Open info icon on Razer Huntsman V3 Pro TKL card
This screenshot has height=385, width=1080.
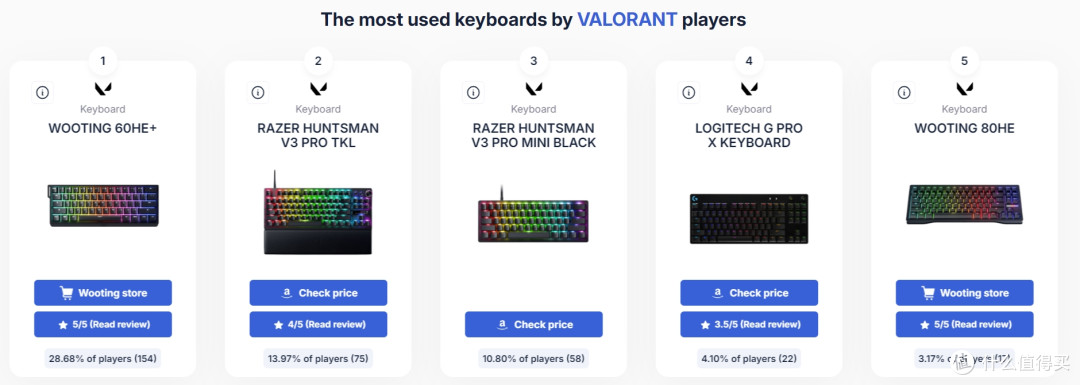(258, 92)
